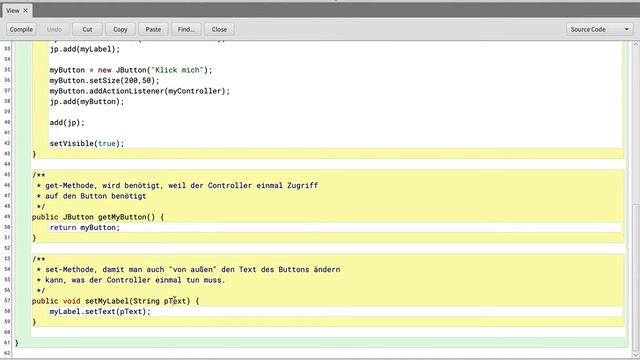Click the line 'jp.add(myButton);'
This screenshot has width=640, height=360.
click(x=87, y=102)
